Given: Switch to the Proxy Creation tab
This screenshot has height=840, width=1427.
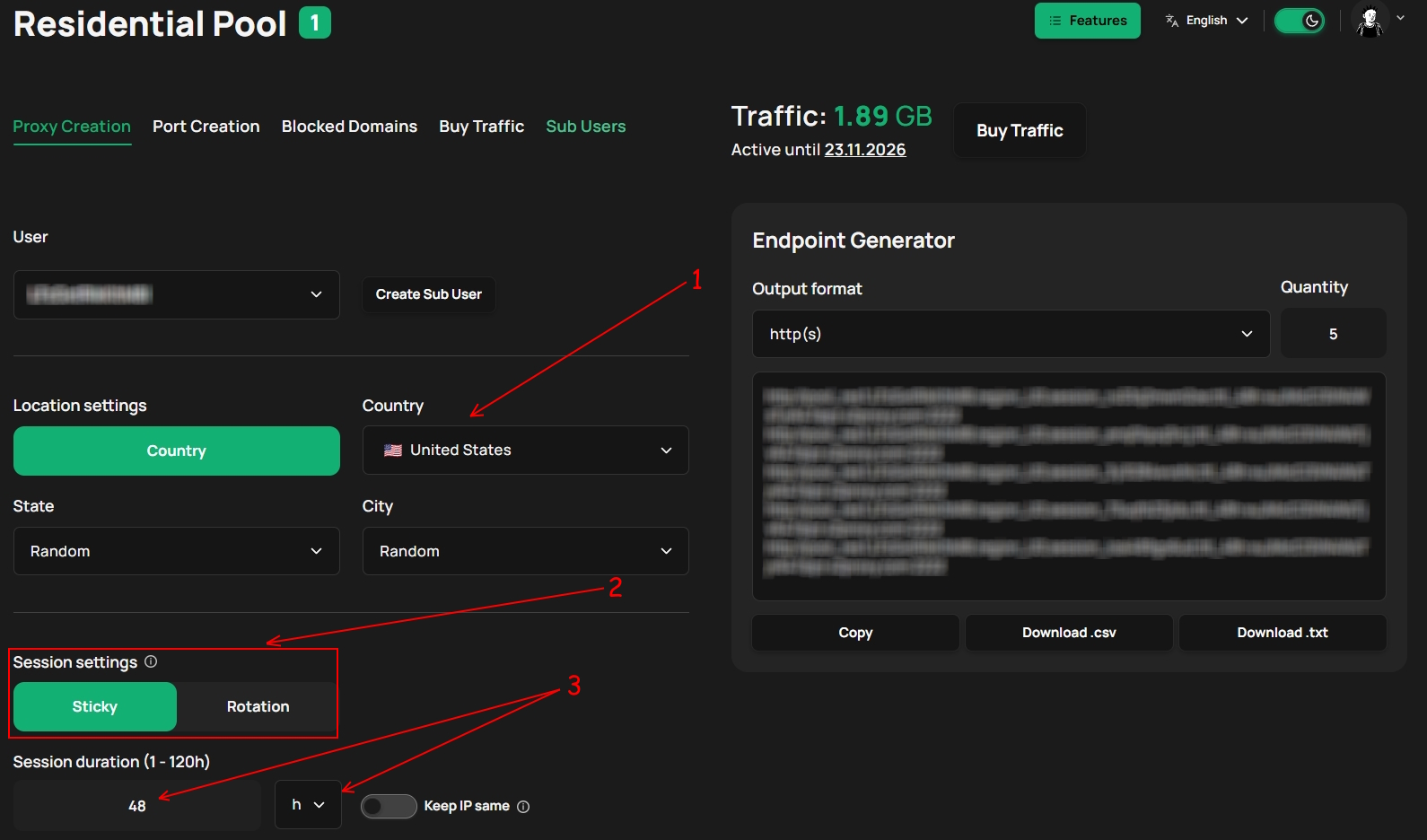Looking at the screenshot, I should 72,127.
